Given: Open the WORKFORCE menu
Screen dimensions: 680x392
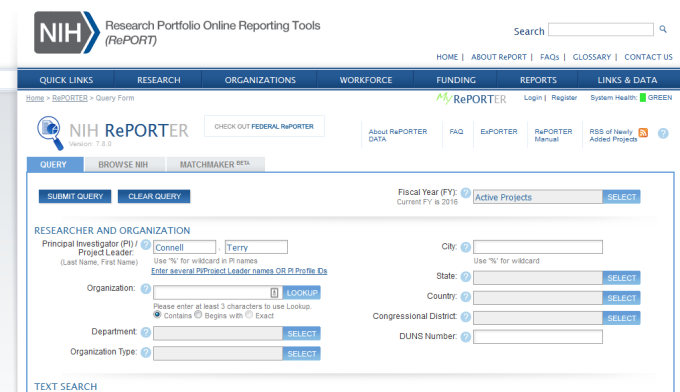Looking at the screenshot, I should click(x=366, y=80).
